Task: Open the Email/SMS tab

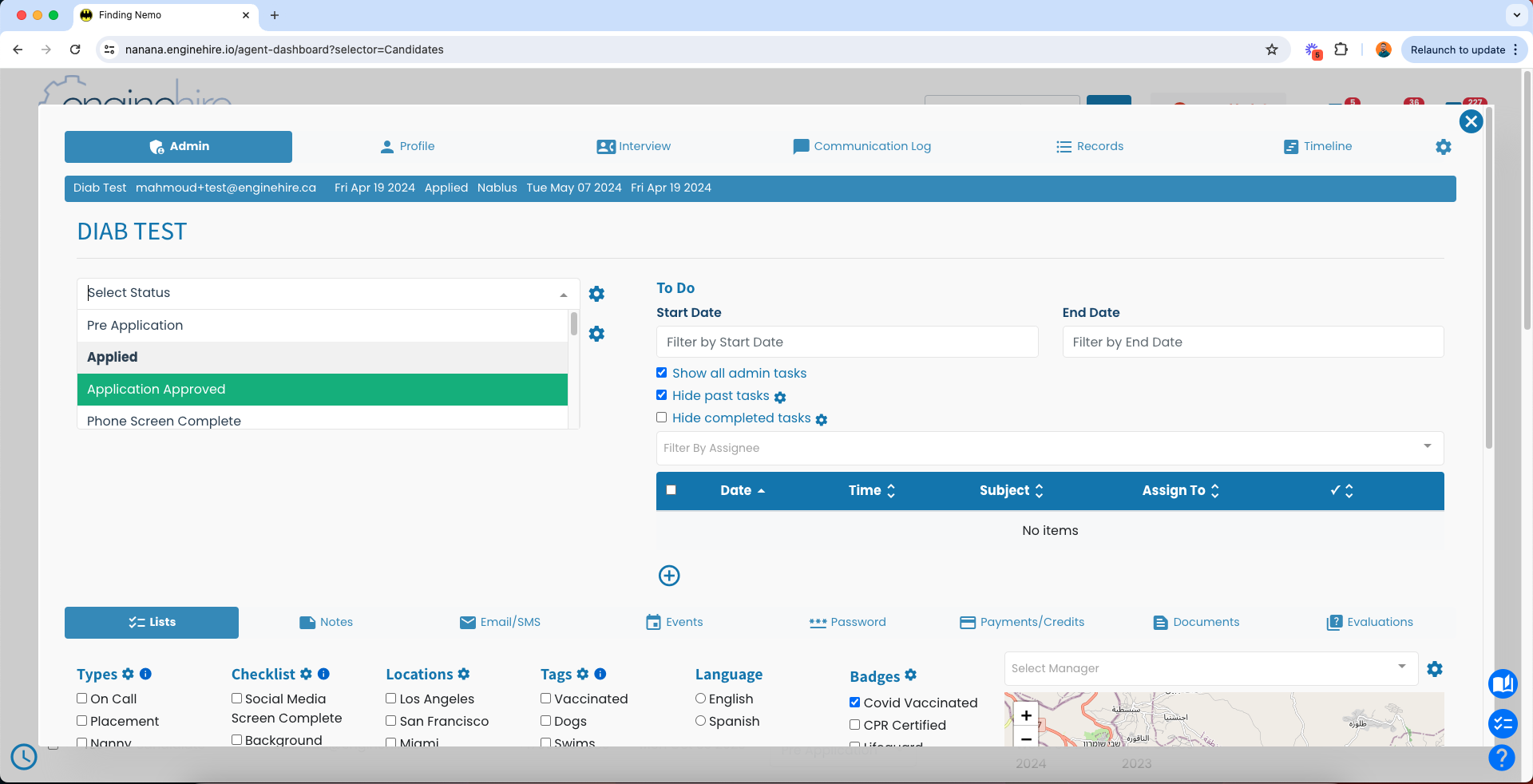Action: point(501,623)
